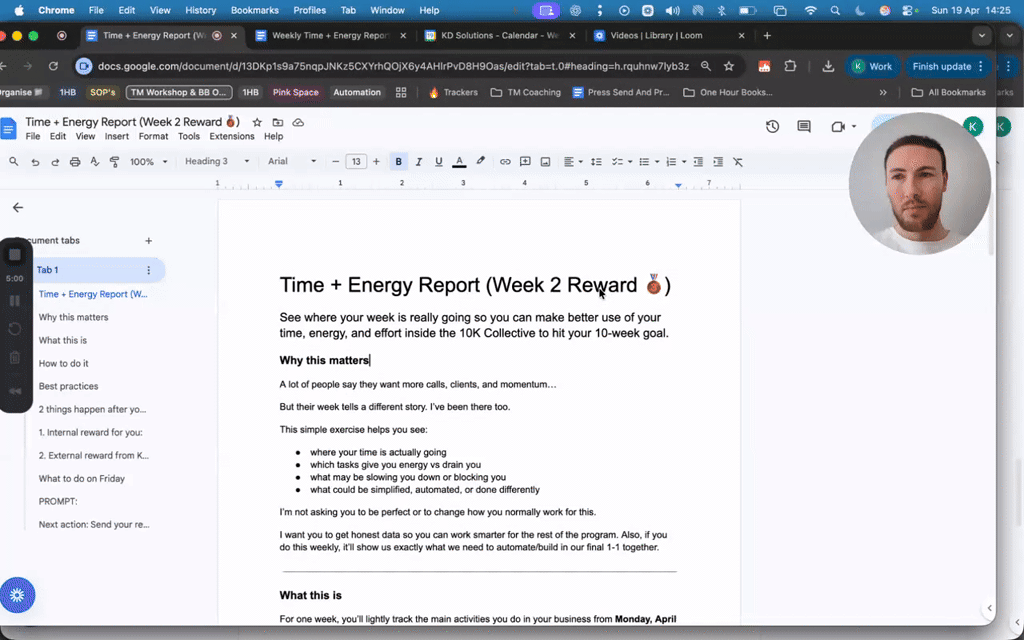Viewport: 1024px width, 640px height.
Task: Switch to the KD Solutions Calendar tab
Action: coord(500,36)
